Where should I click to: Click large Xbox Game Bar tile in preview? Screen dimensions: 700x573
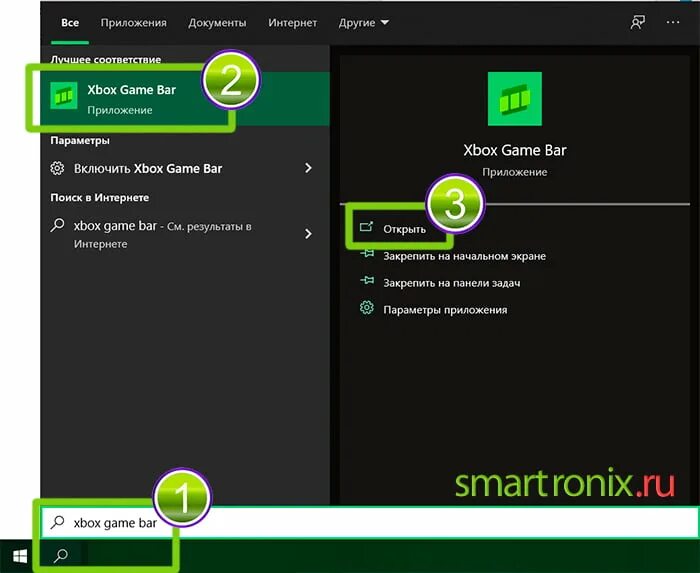pyautogui.click(x=515, y=99)
